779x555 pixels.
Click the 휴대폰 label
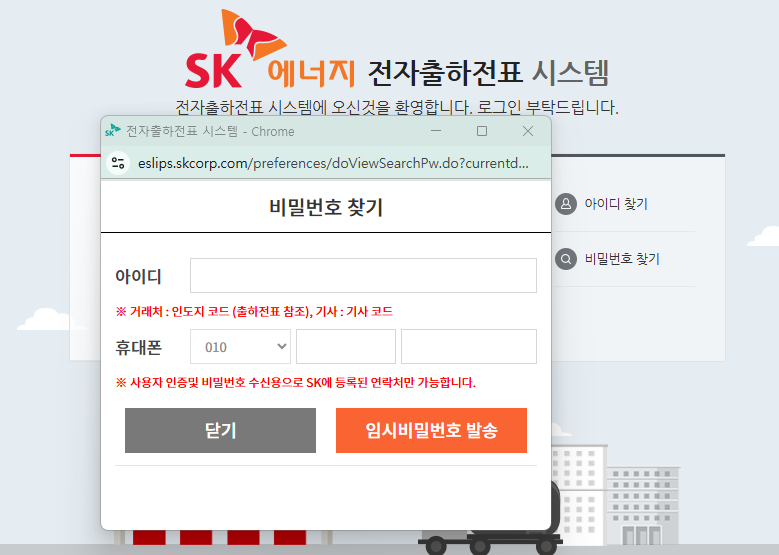(139, 347)
